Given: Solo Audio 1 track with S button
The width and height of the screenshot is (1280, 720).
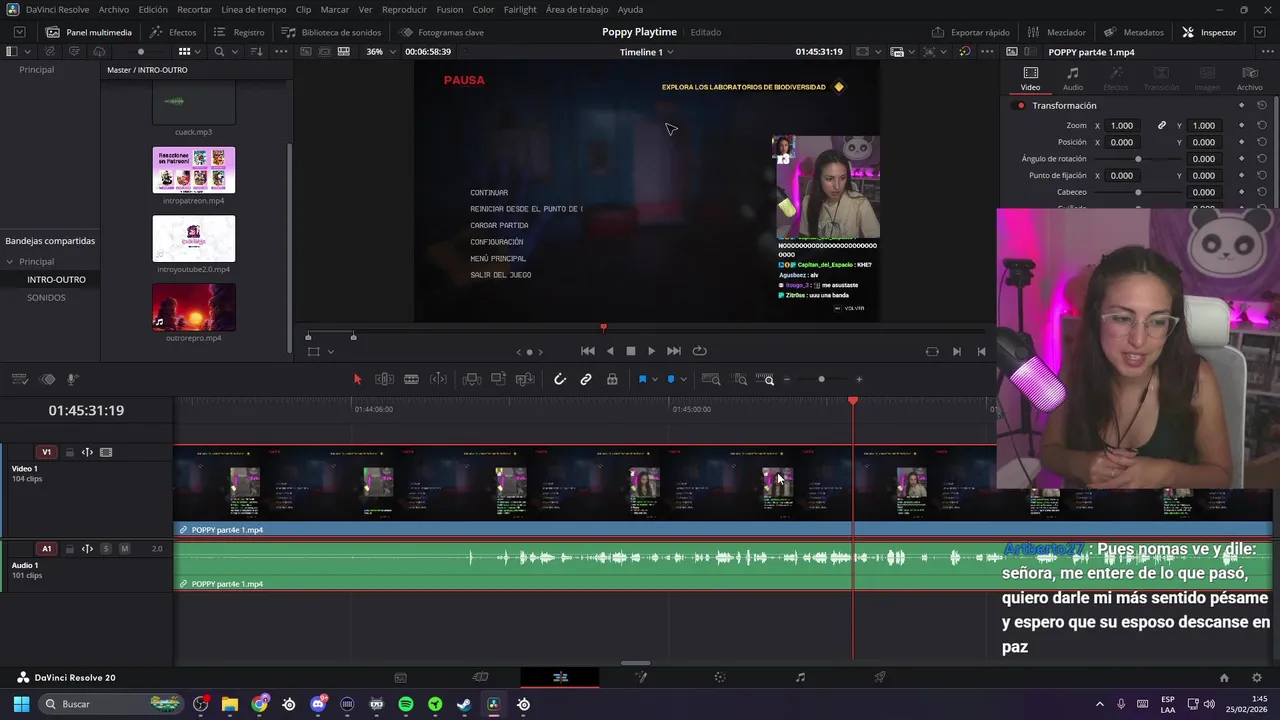Looking at the screenshot, I should pos(106,549).
